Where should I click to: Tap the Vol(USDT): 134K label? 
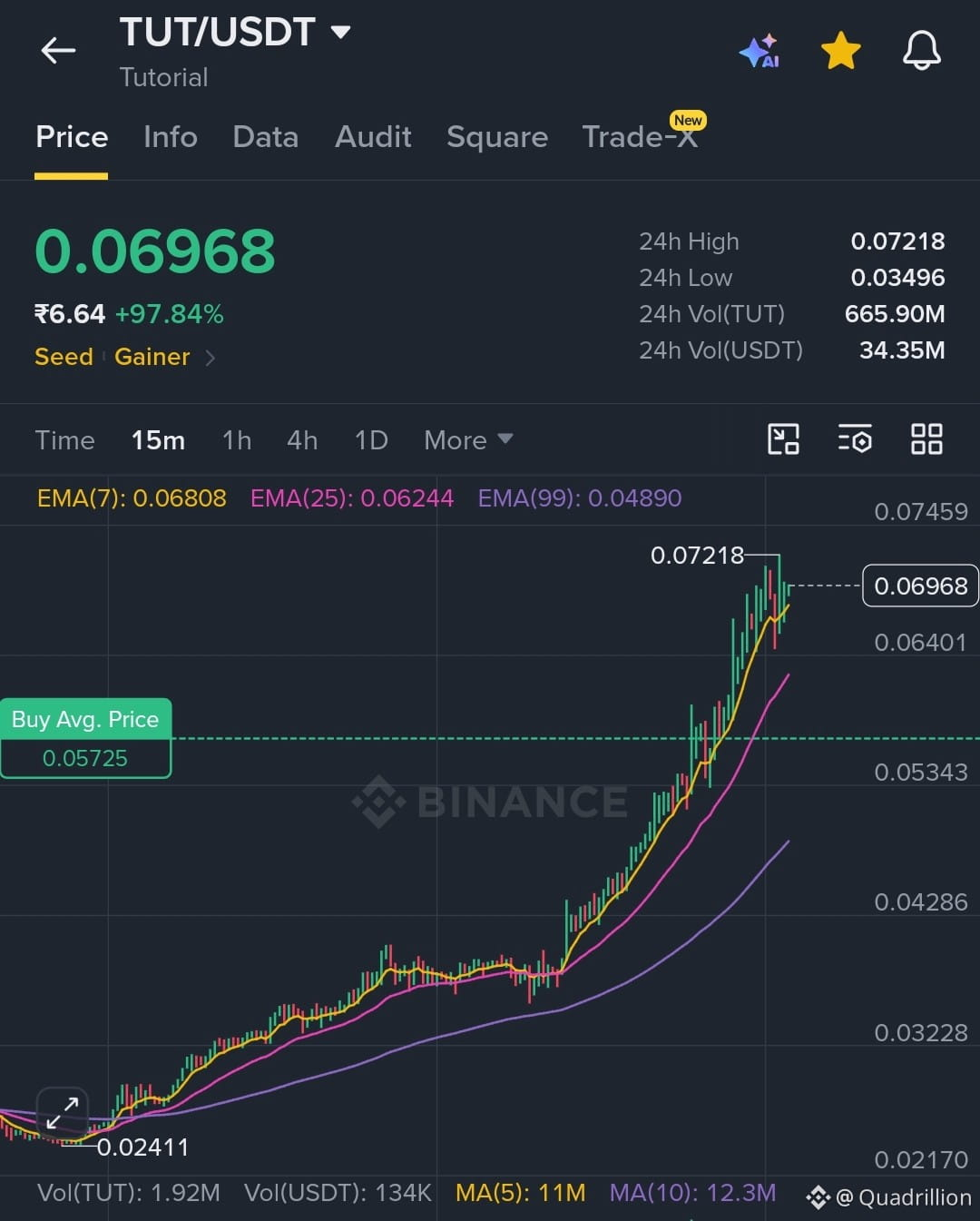[x=338, y=1193]
